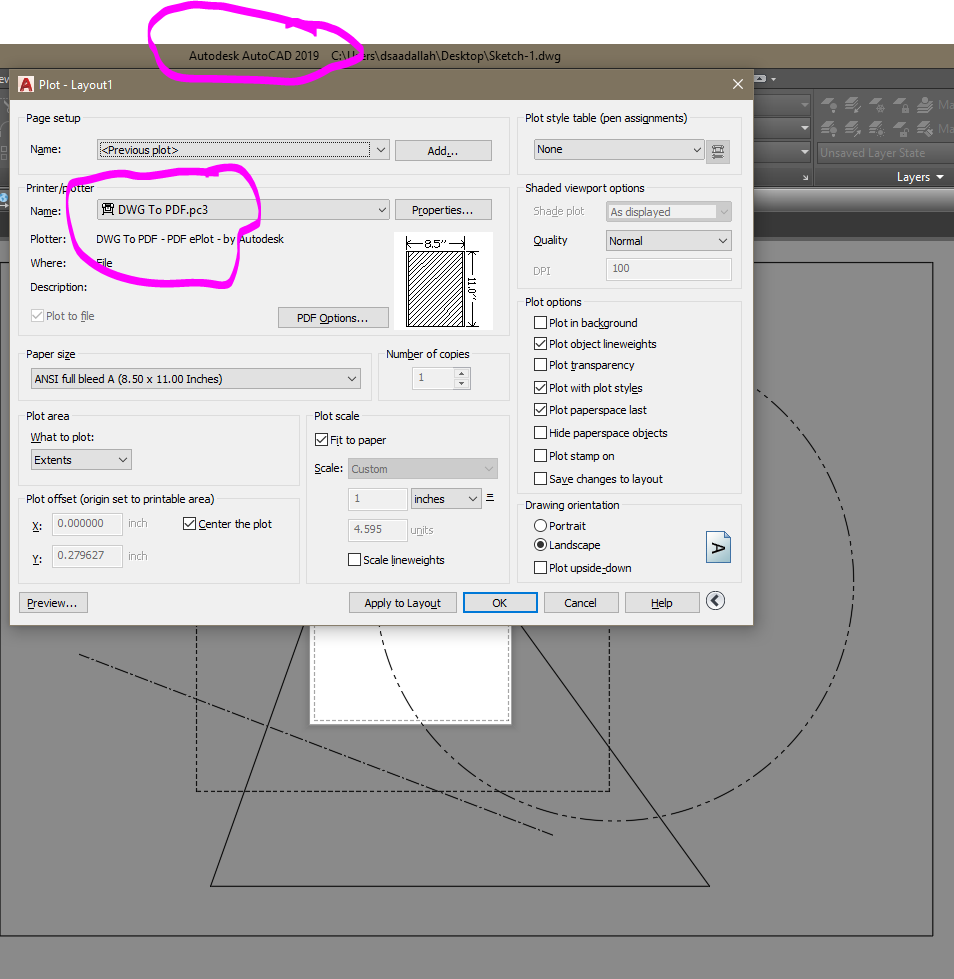Click the freeze layer snowflake icon
The image size is (954, 979).
(878, 105)
